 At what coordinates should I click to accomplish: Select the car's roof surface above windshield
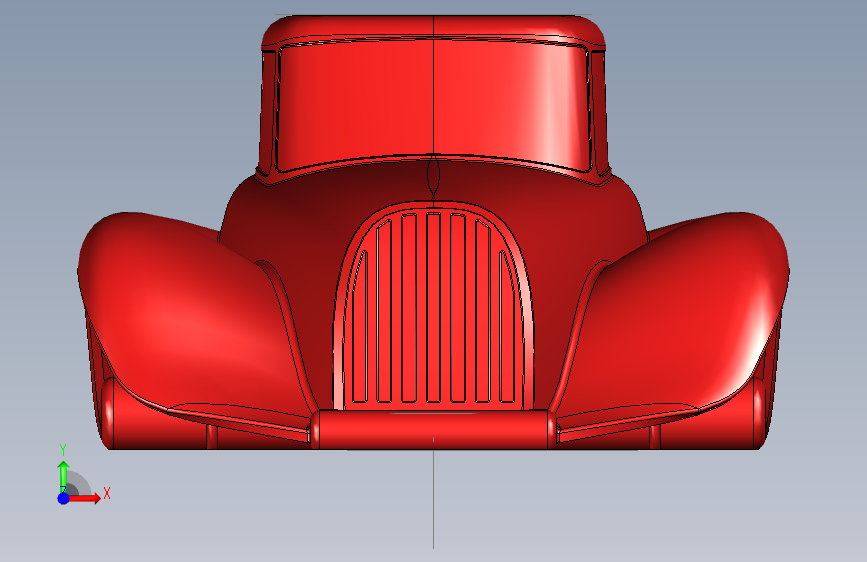pos(434,28)
